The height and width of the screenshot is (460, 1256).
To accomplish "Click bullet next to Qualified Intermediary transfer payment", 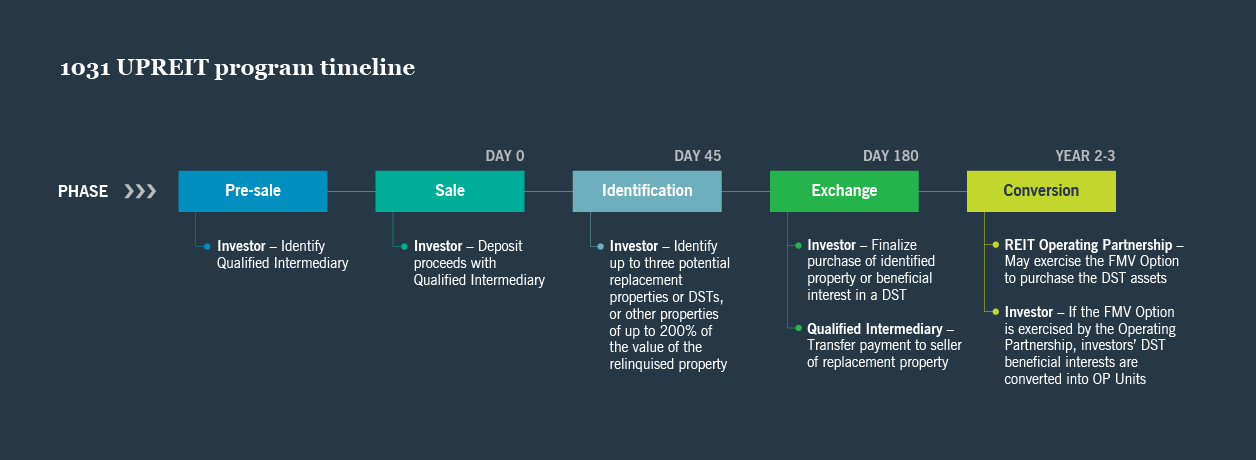I will (797, 328).
